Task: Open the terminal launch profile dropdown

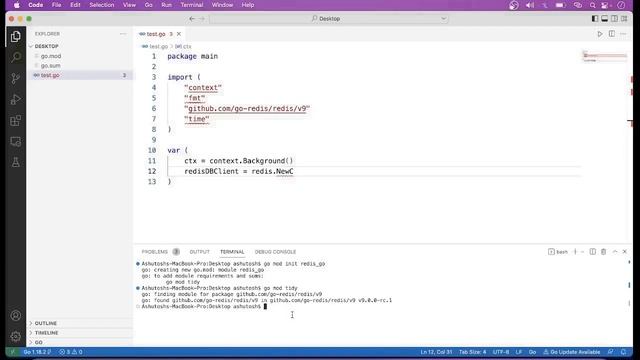Action: click(x=582, y=252)
